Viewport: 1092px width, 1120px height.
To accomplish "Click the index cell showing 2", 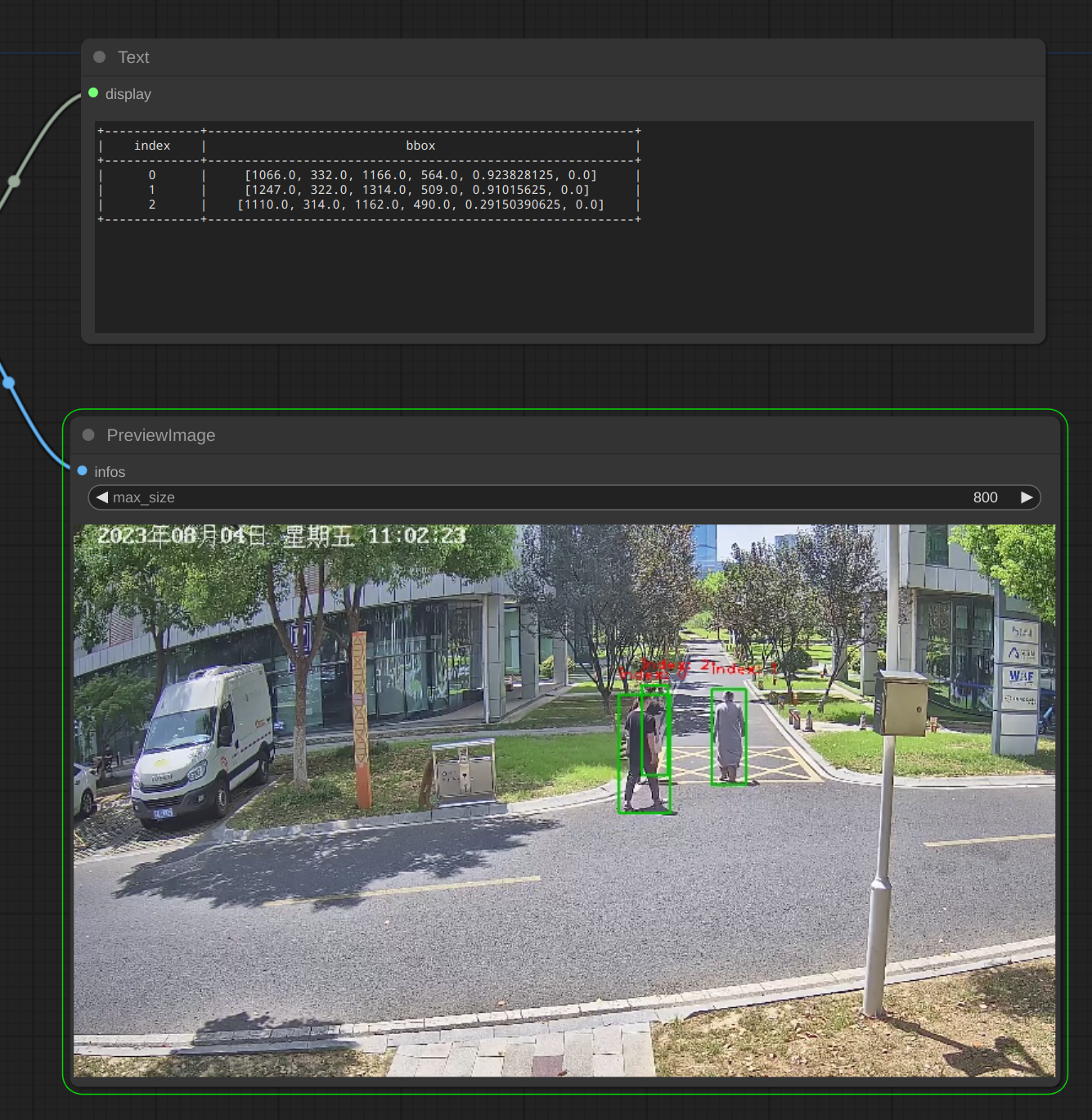I will [152, 205].
